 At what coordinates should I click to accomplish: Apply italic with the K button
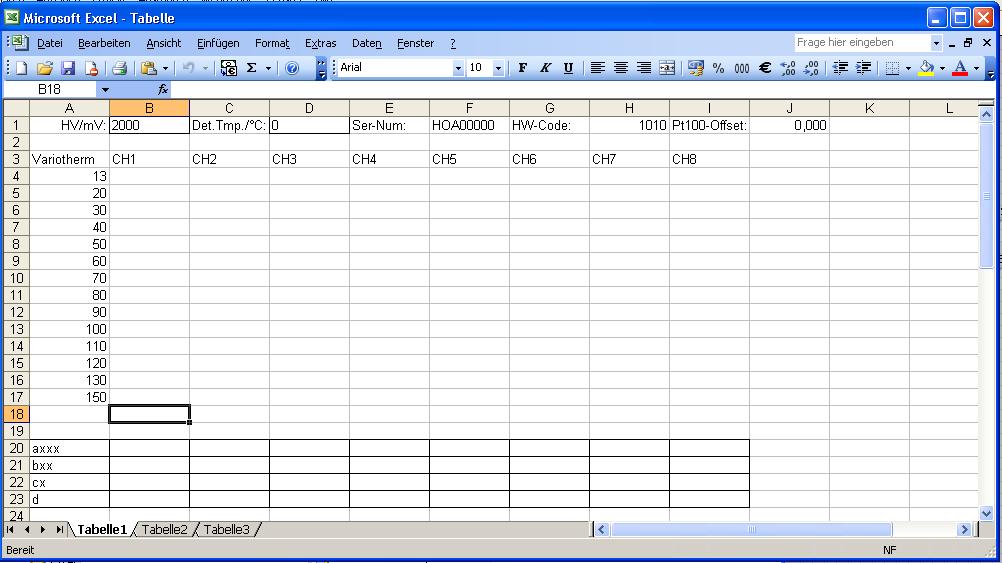(545, 68)
